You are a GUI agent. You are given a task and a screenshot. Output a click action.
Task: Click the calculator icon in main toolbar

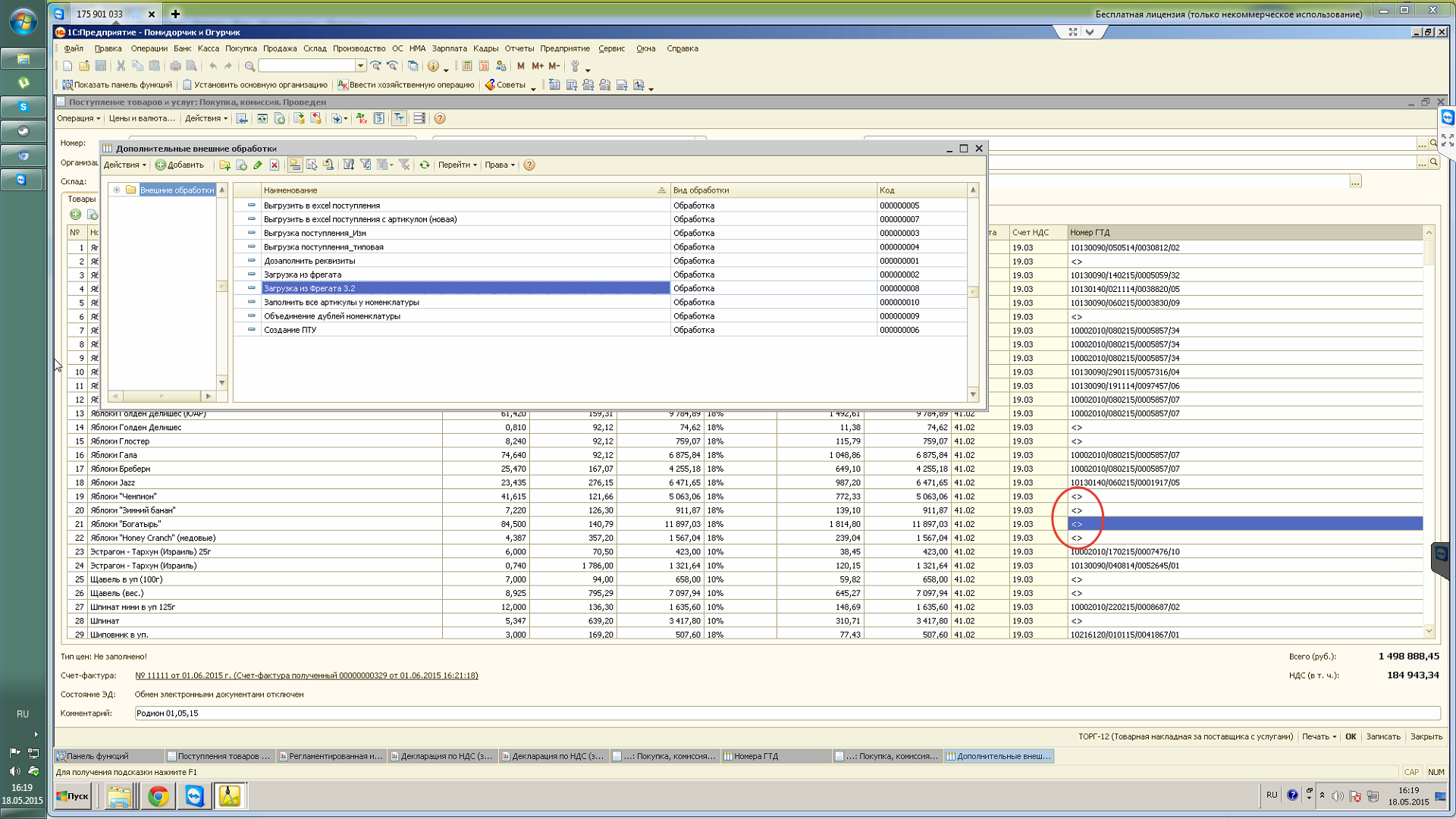coord(467,66)
